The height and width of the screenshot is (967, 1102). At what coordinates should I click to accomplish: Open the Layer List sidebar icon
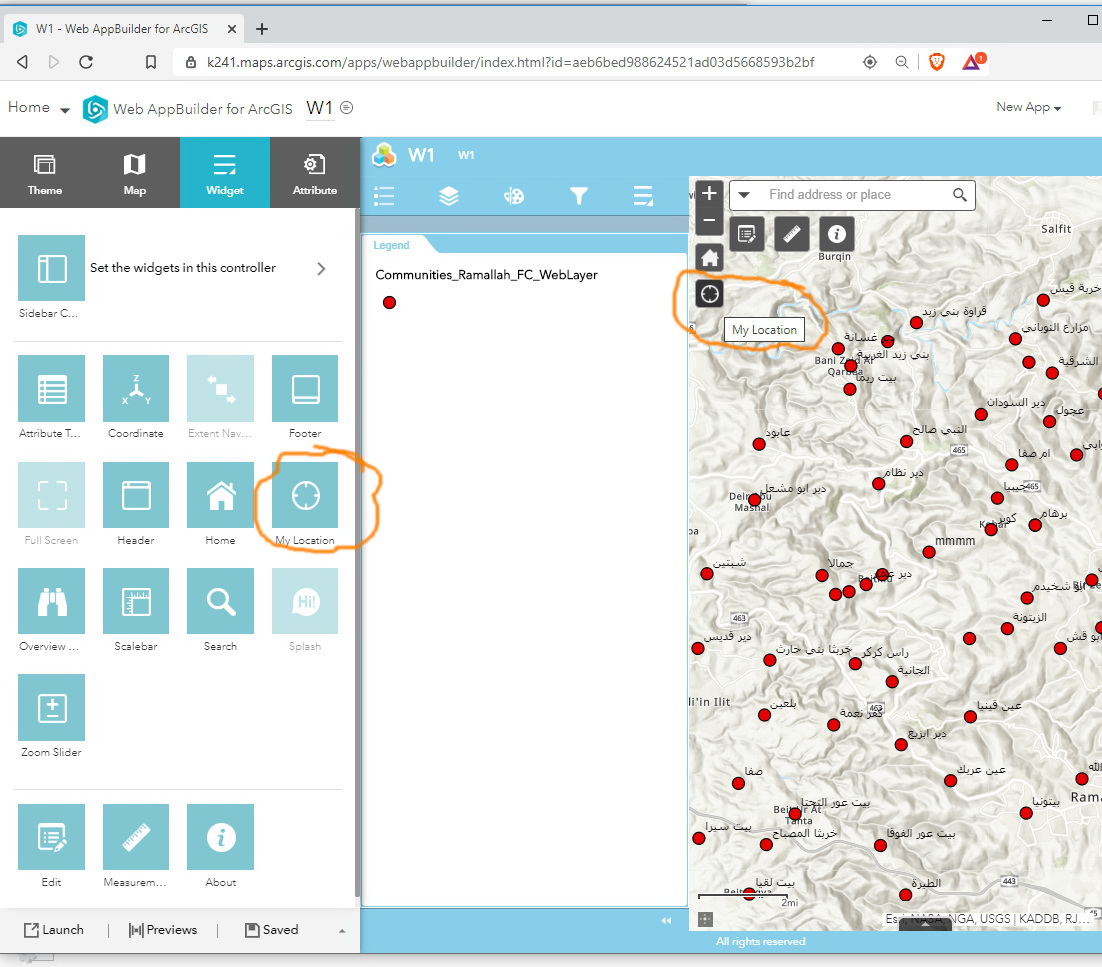tap(448, 196)
